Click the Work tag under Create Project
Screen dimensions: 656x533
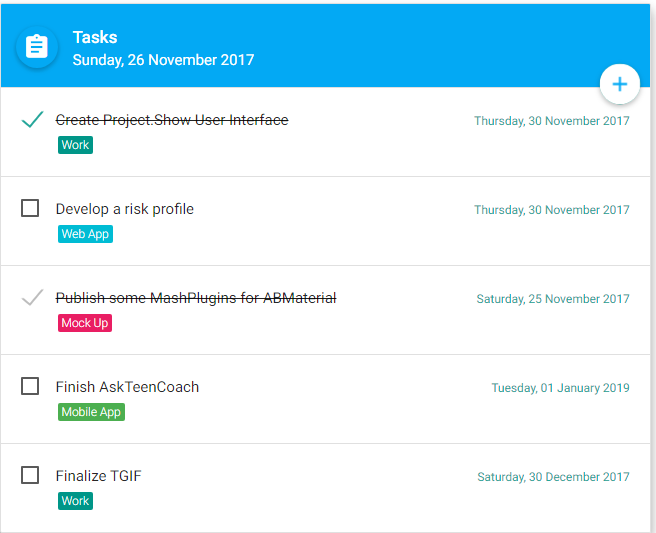click(75, 145)
